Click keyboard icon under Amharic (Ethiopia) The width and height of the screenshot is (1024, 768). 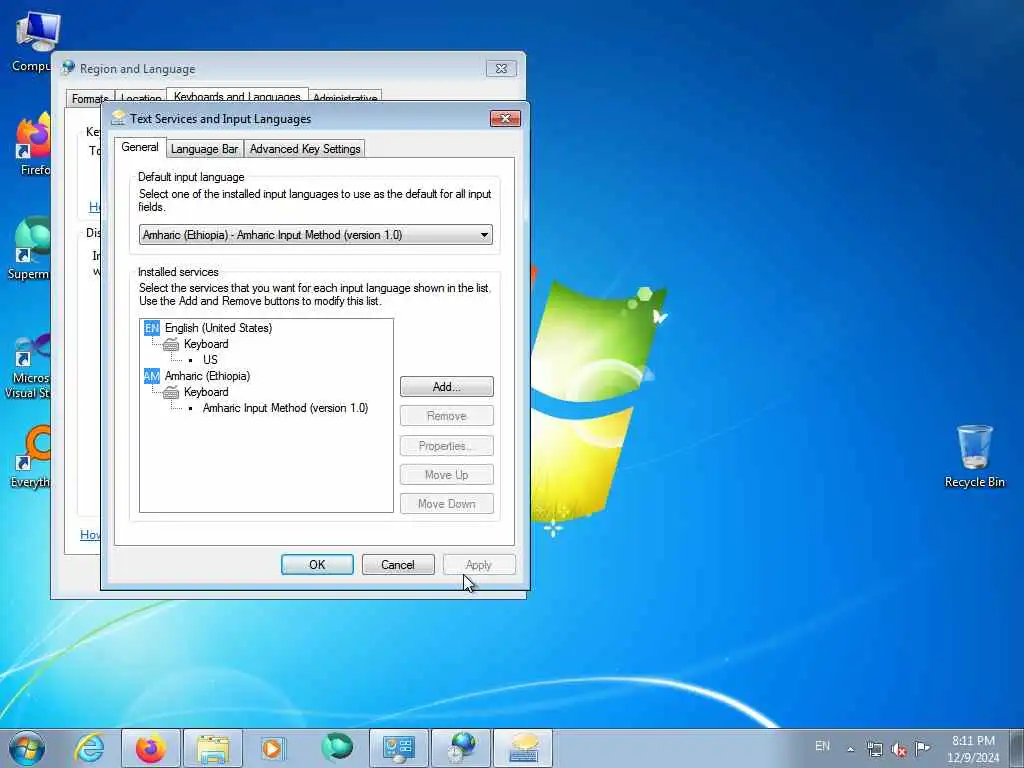pyautogui.click(x=171, y=392)
